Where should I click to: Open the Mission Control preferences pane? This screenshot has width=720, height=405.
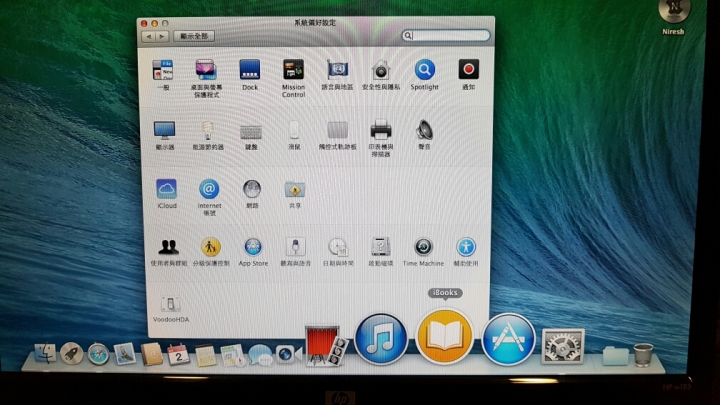(293, 70)
